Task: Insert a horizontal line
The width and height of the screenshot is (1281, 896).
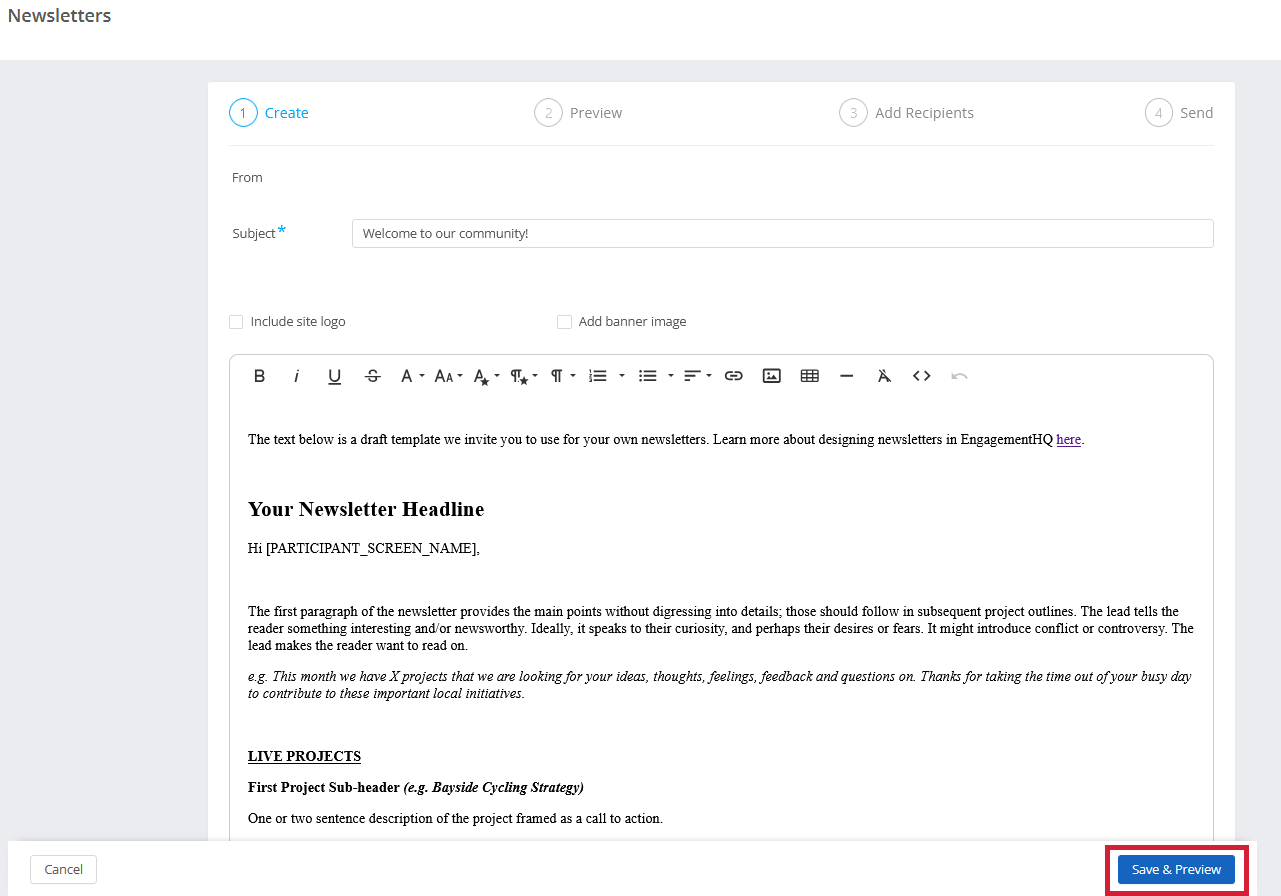Action: [847, 376]
